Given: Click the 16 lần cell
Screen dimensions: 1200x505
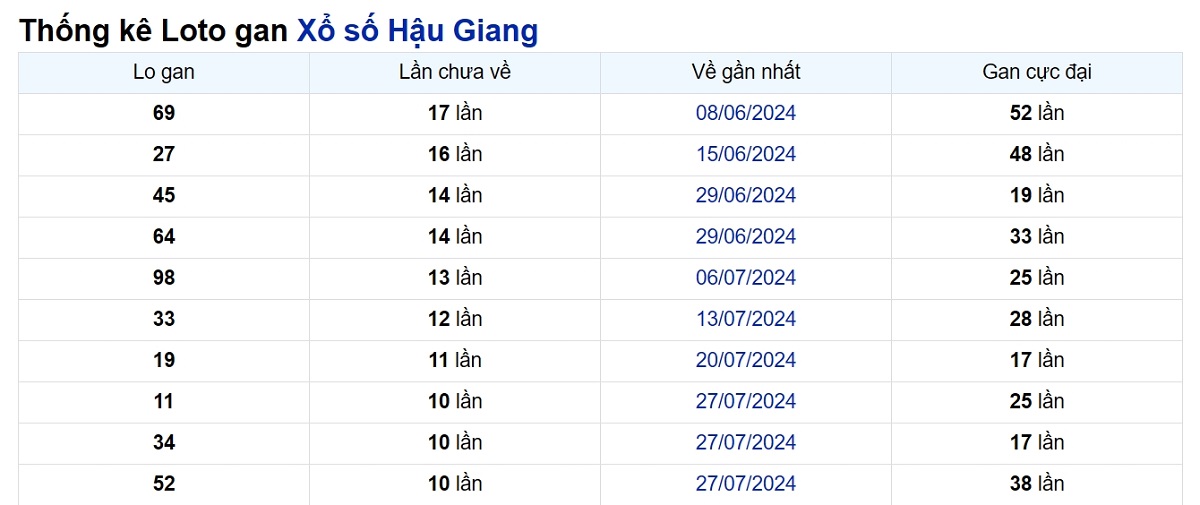Looking at the screenshot, I should click(x=455, y=154).
